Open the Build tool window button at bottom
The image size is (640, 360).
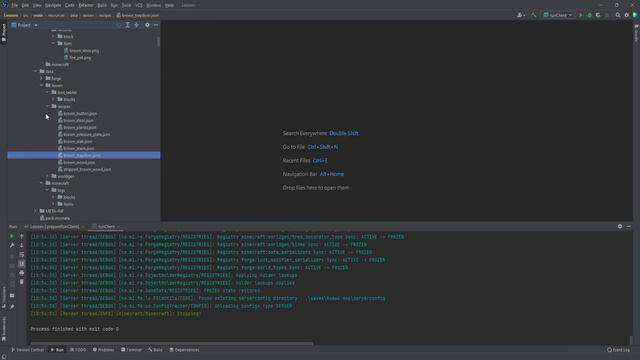155,350
